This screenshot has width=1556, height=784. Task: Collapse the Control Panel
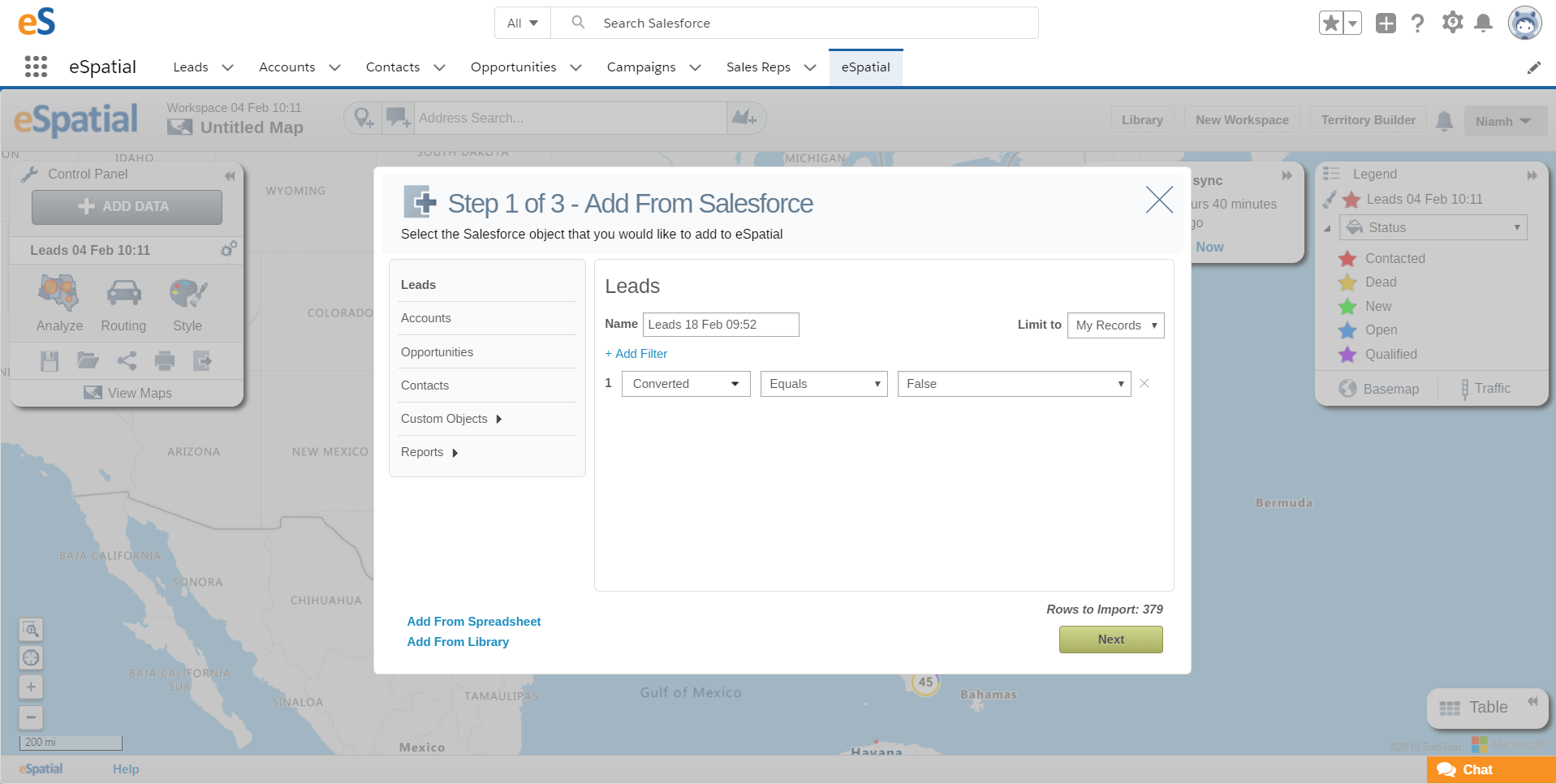230,175
